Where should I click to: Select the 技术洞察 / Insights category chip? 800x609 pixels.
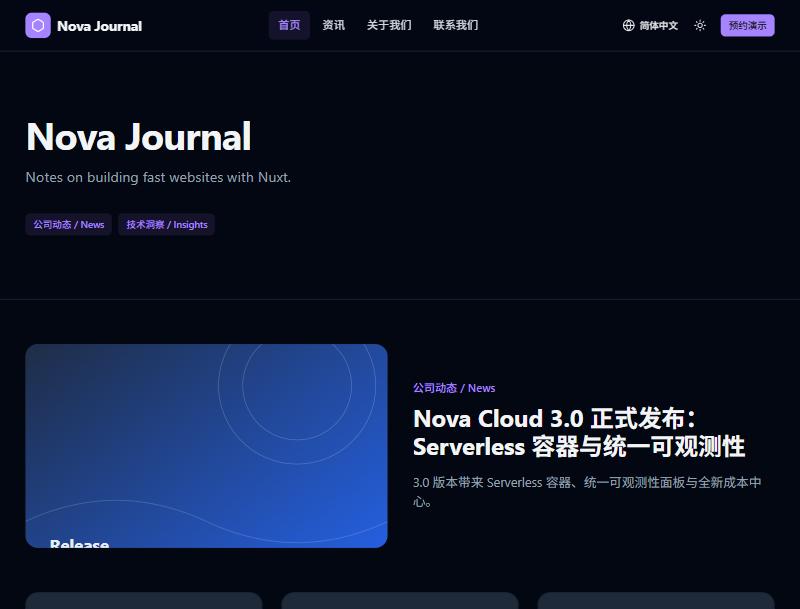click(167, 224)
